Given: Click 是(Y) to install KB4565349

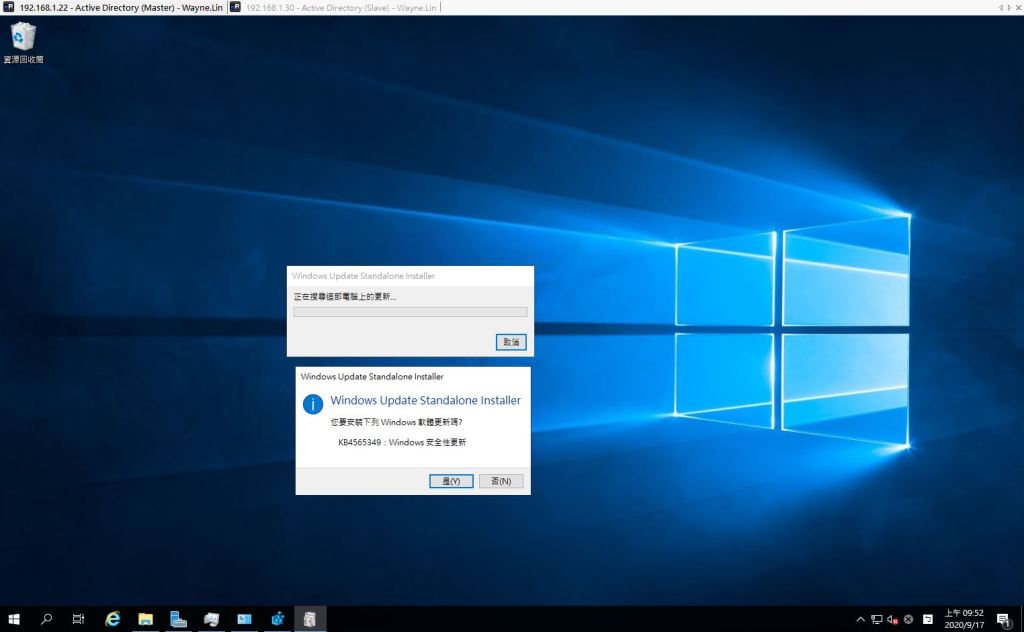Looking at the screenshot, I should point(451,481).
